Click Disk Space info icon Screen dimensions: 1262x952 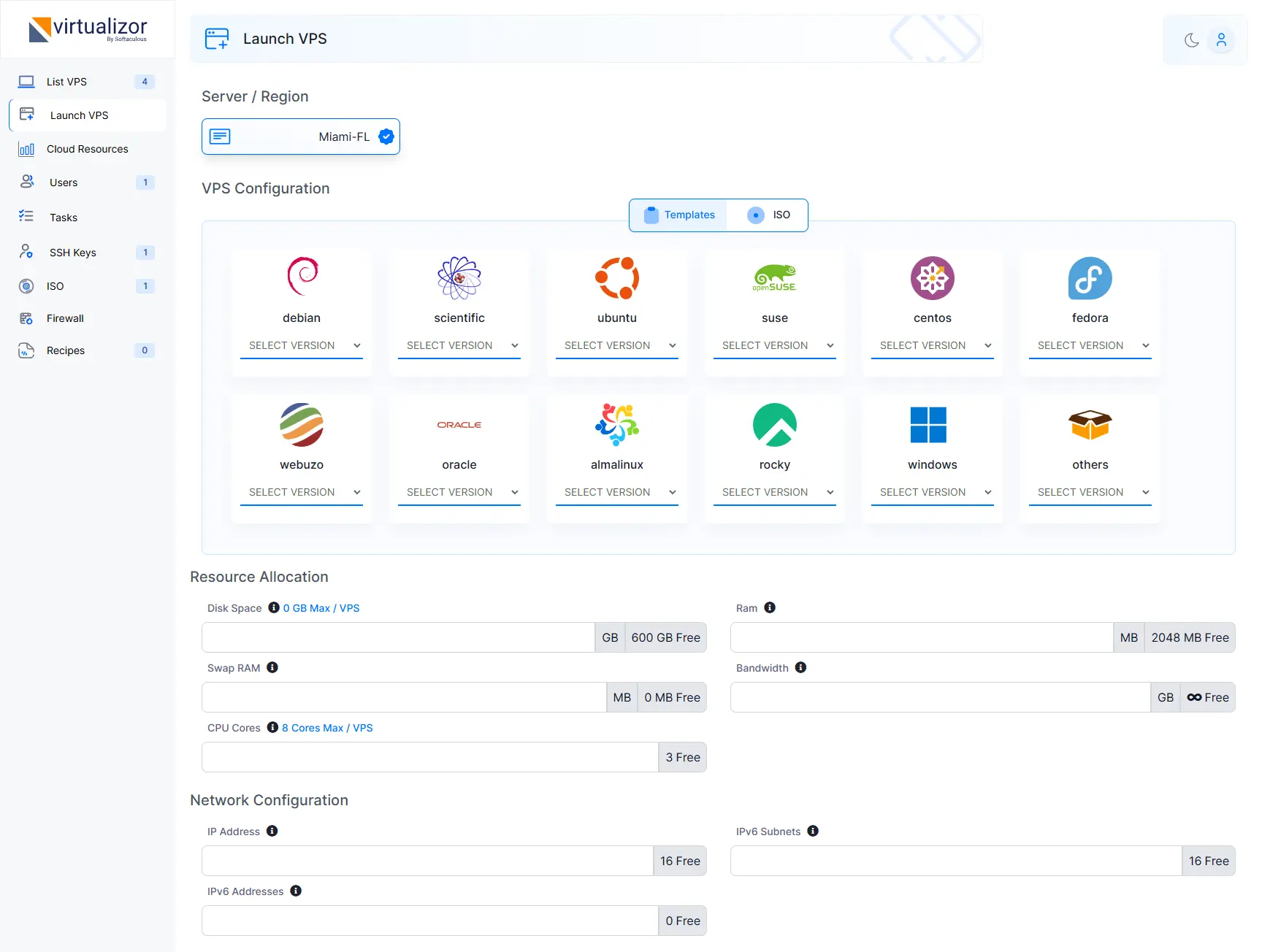point(274,607)
